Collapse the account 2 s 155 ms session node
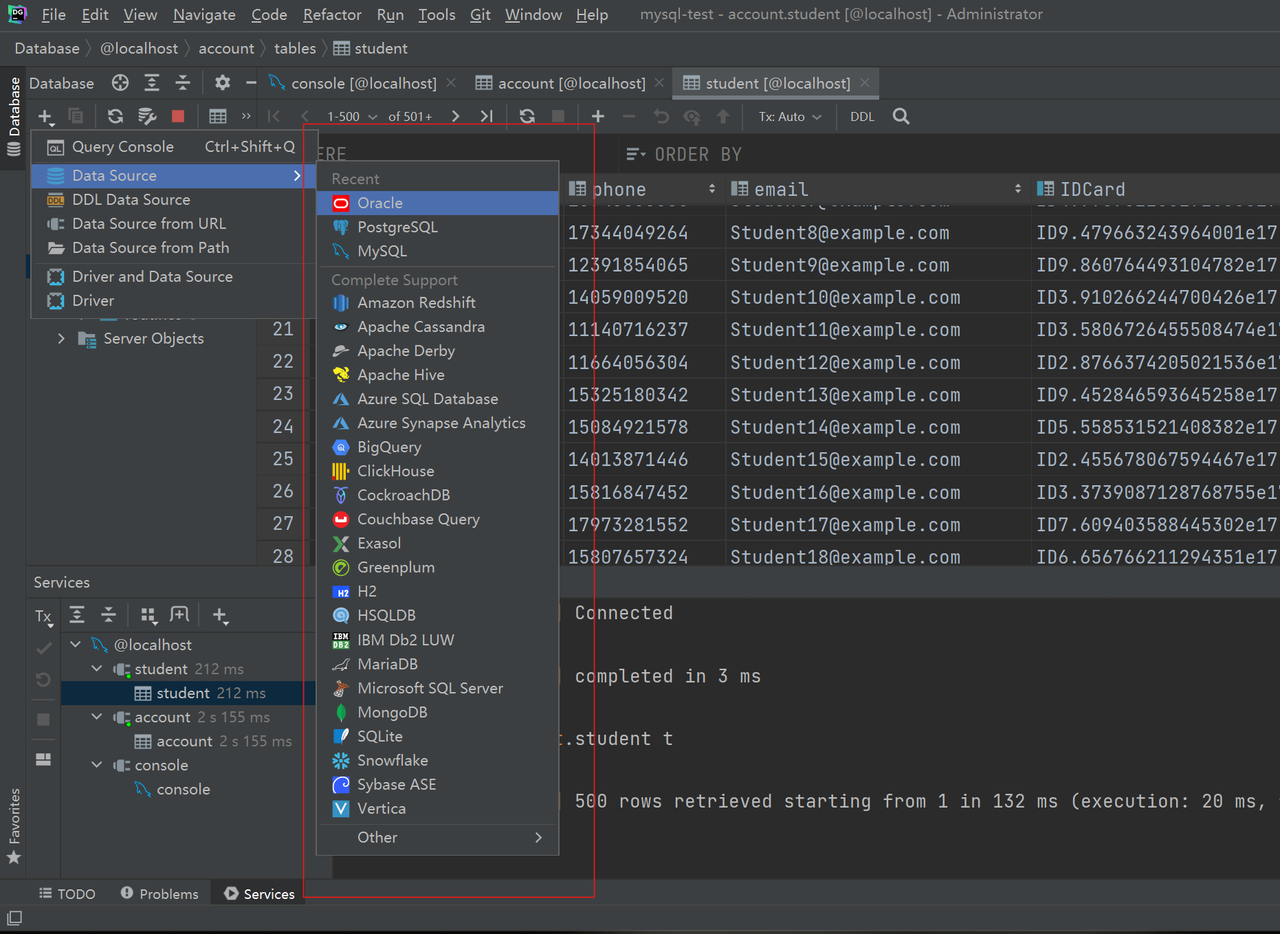 [97, 717]
